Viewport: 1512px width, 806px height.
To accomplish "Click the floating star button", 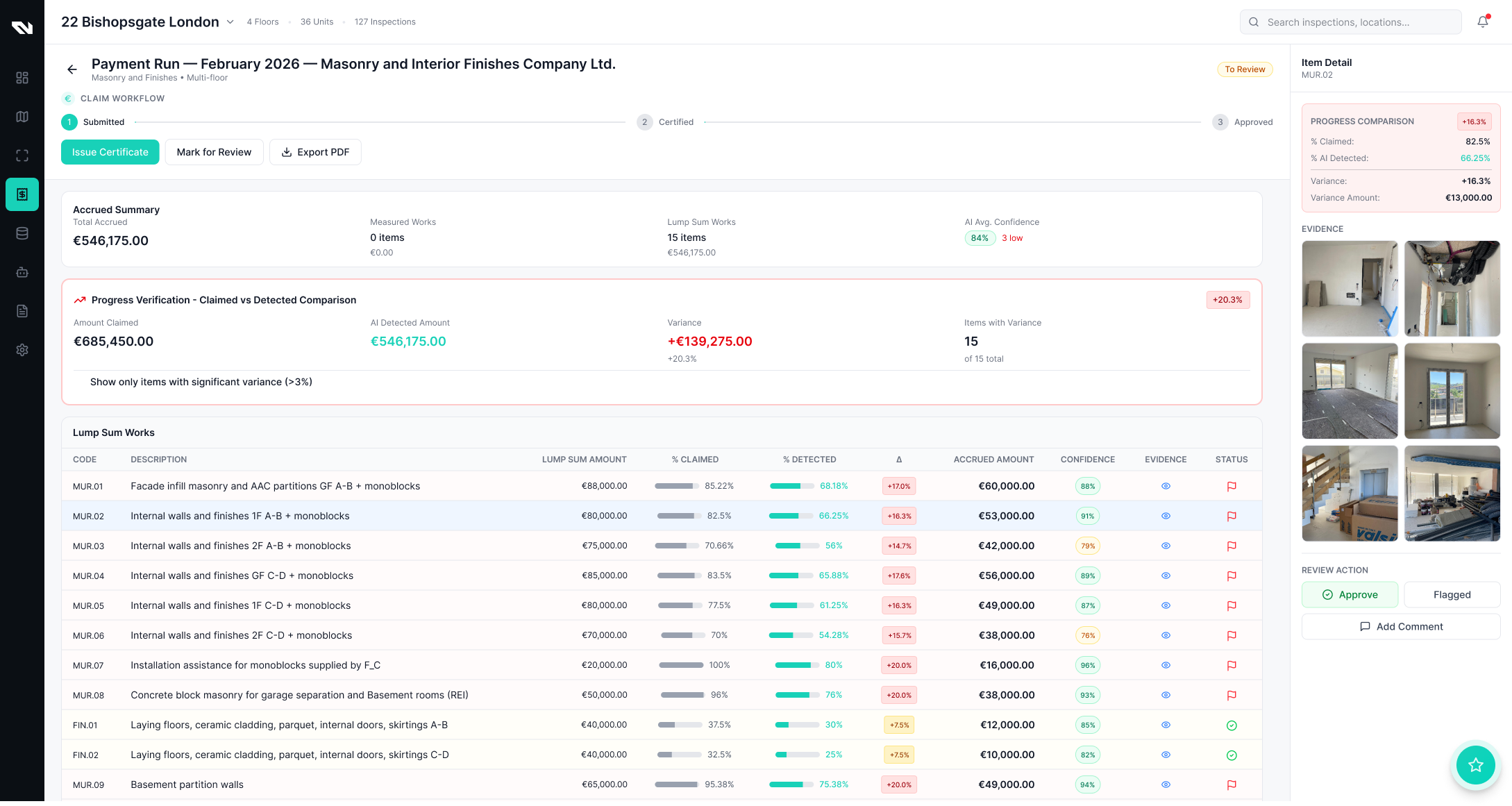I will click(1475, 765).
